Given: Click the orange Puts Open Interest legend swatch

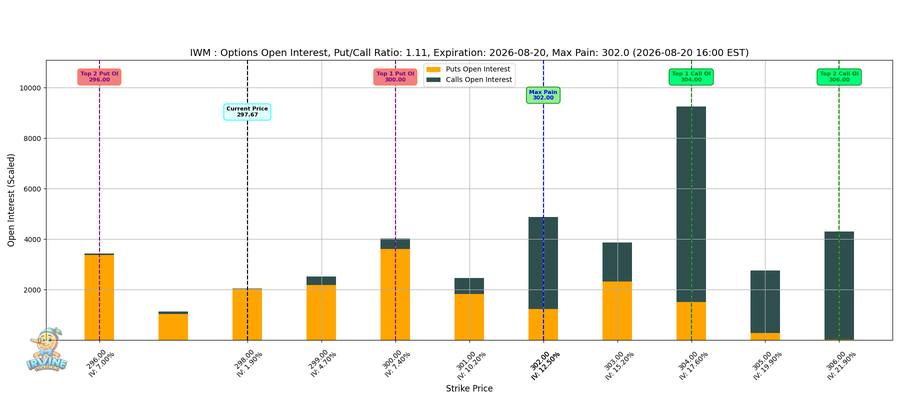Looking at the screenshot, I should [435, 69].
